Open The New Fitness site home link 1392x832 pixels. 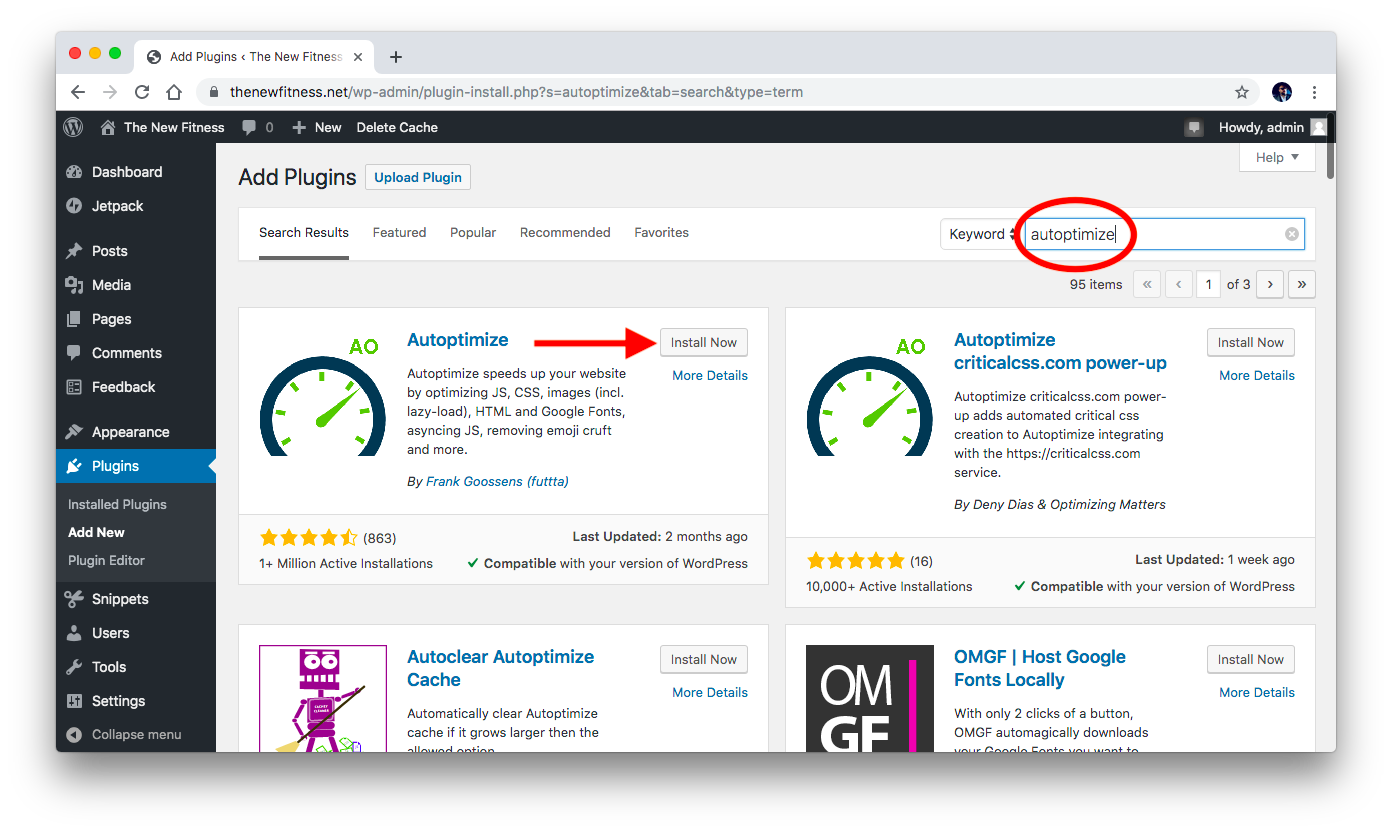pos(161,127)
